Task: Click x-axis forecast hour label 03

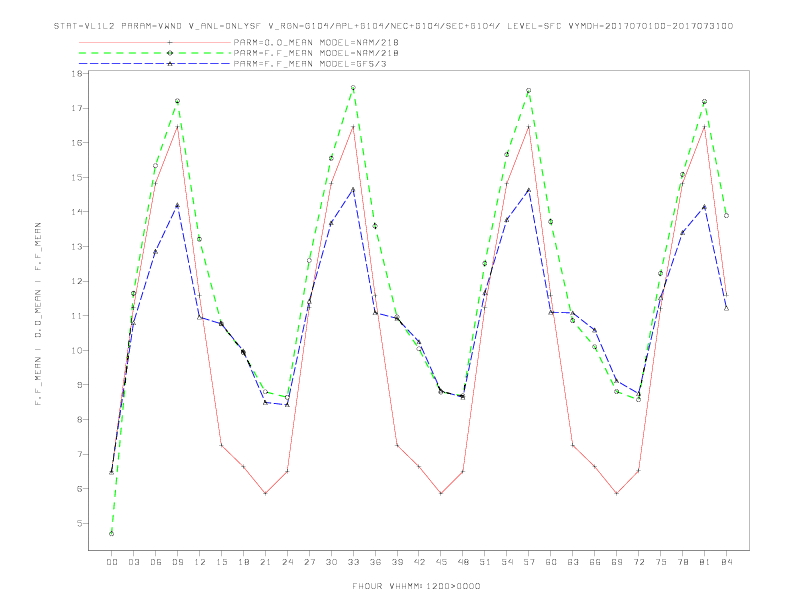Action: tap(133, 562)
